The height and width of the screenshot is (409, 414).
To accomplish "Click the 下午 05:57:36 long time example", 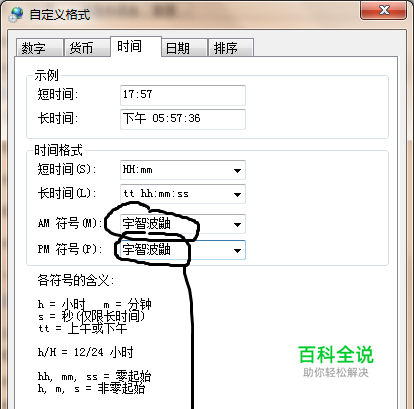I will pyautogui.click(x=183, y=119).
